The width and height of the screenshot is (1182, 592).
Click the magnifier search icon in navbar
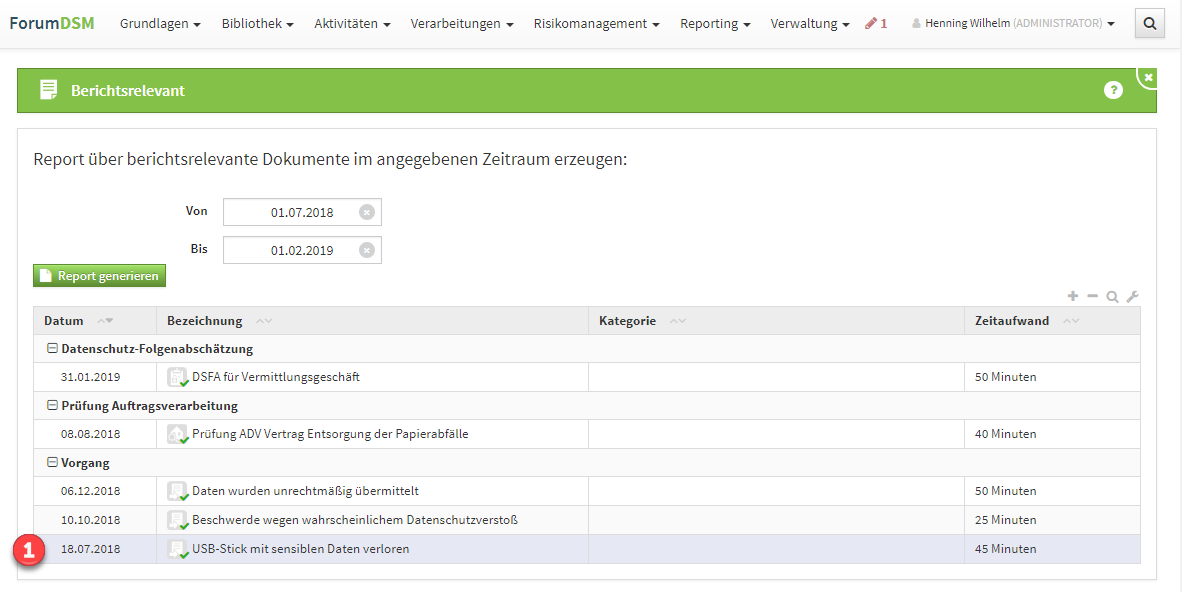1149,23
